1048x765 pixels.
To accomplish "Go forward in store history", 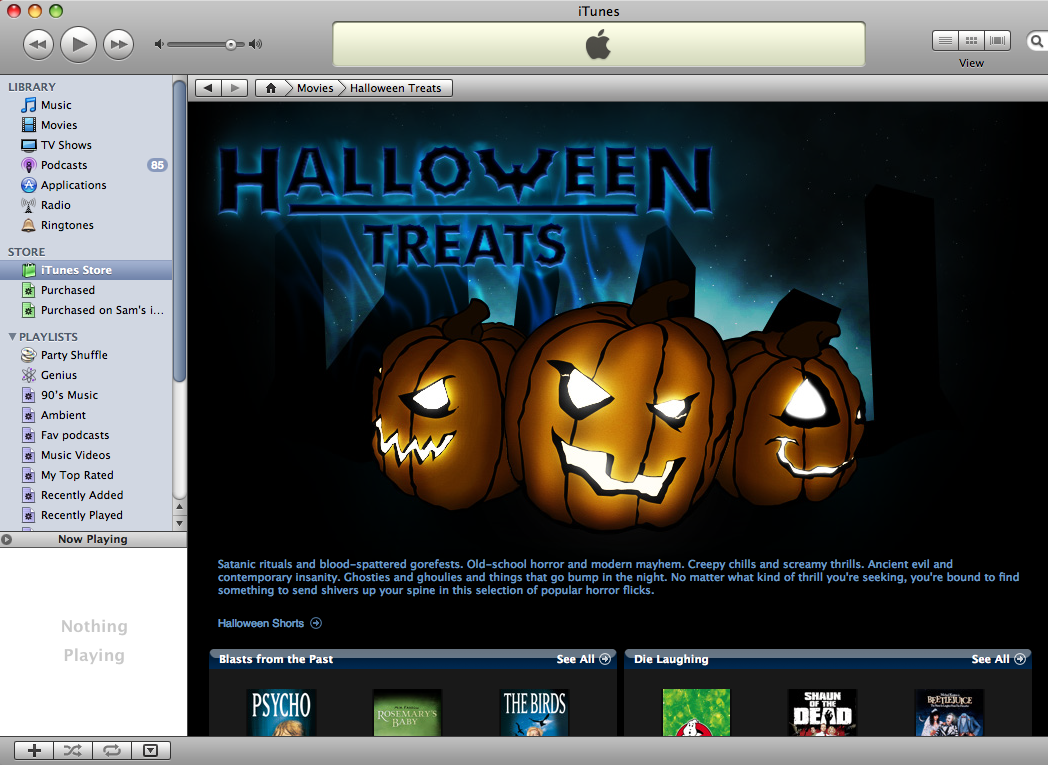I will pos(235,88).
